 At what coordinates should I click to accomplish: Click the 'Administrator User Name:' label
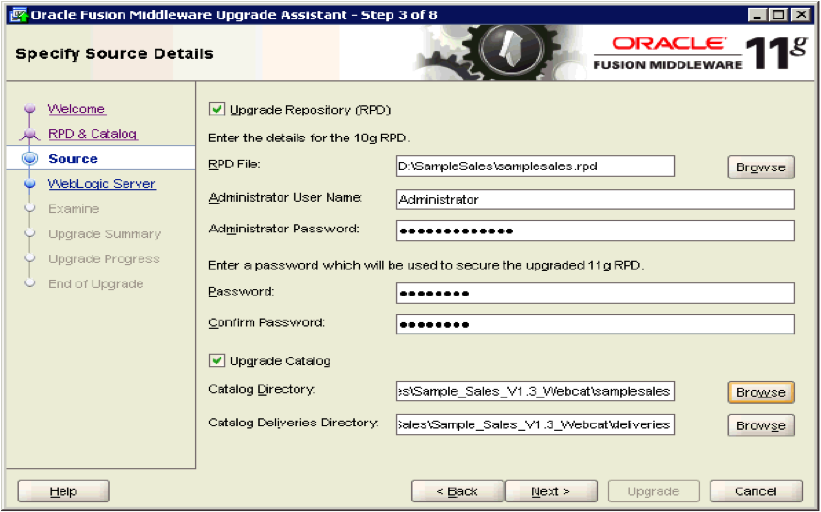point(285,198)
